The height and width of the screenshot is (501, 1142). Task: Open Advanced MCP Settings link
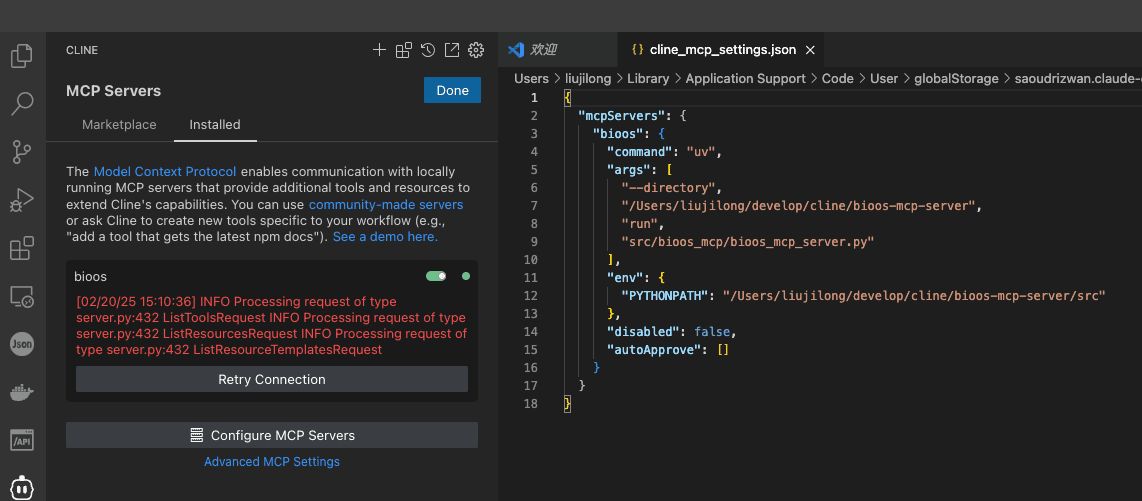pyautogui.click(x=272, y=462)
